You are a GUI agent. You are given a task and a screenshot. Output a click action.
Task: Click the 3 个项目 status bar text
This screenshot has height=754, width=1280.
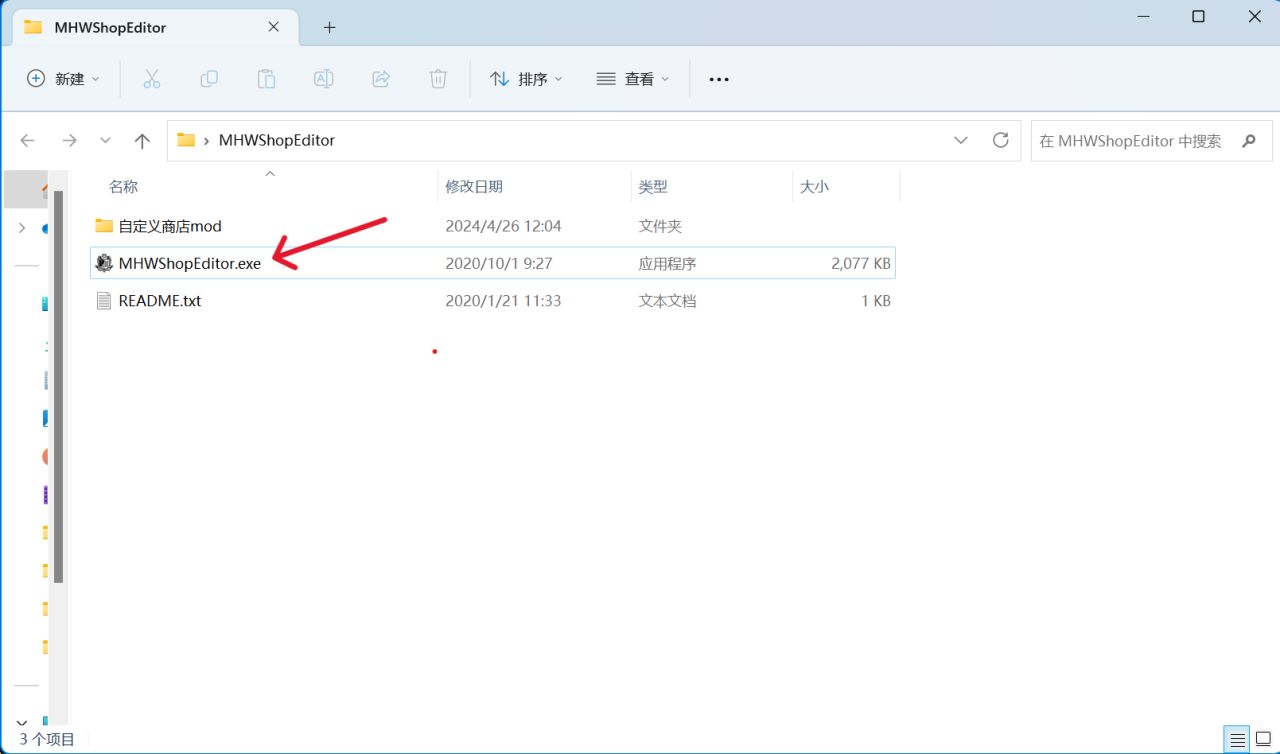[x=47, y=740]
